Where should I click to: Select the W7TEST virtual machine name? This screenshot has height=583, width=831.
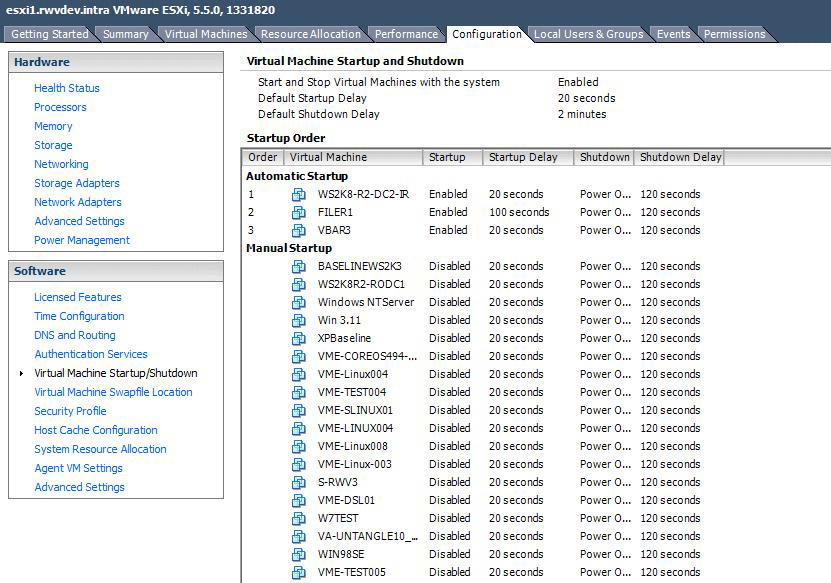(338, 519)
